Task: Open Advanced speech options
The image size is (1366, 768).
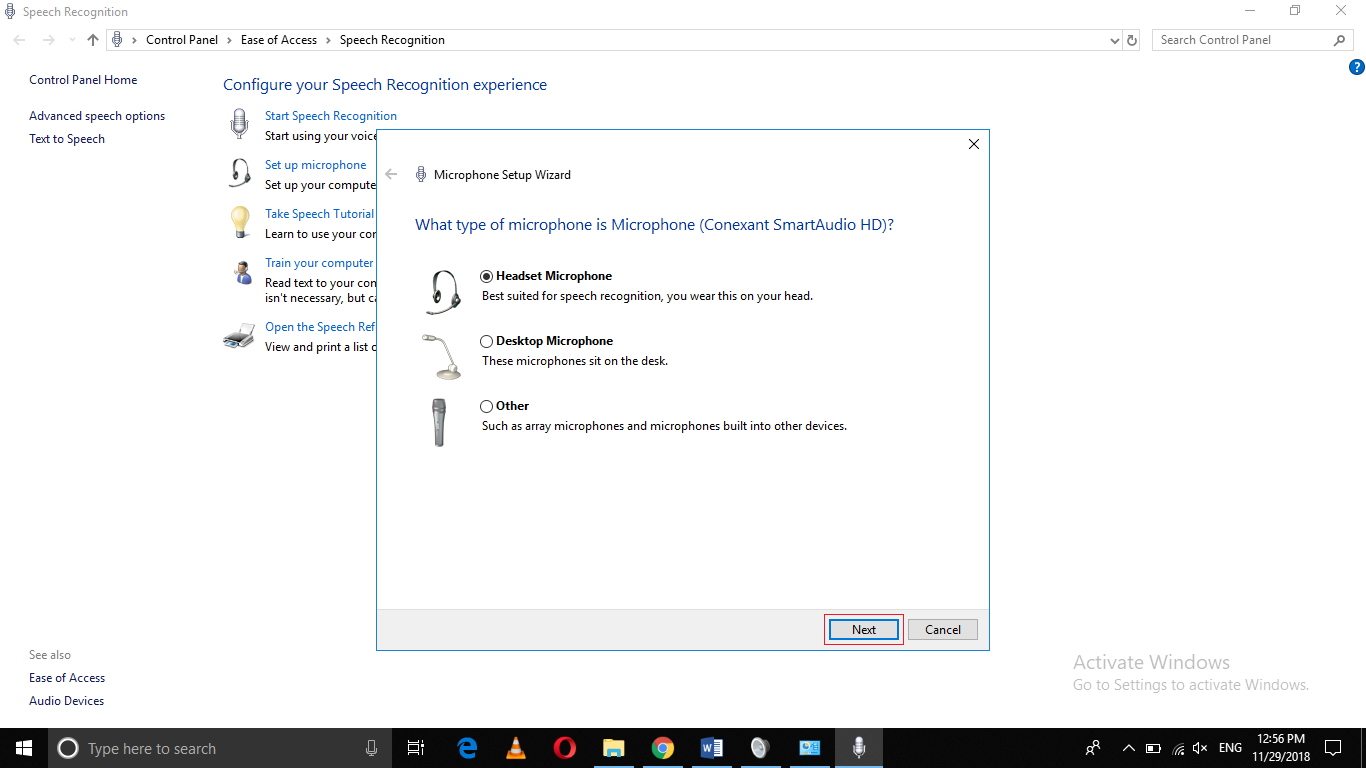Action: coord(96,115)
